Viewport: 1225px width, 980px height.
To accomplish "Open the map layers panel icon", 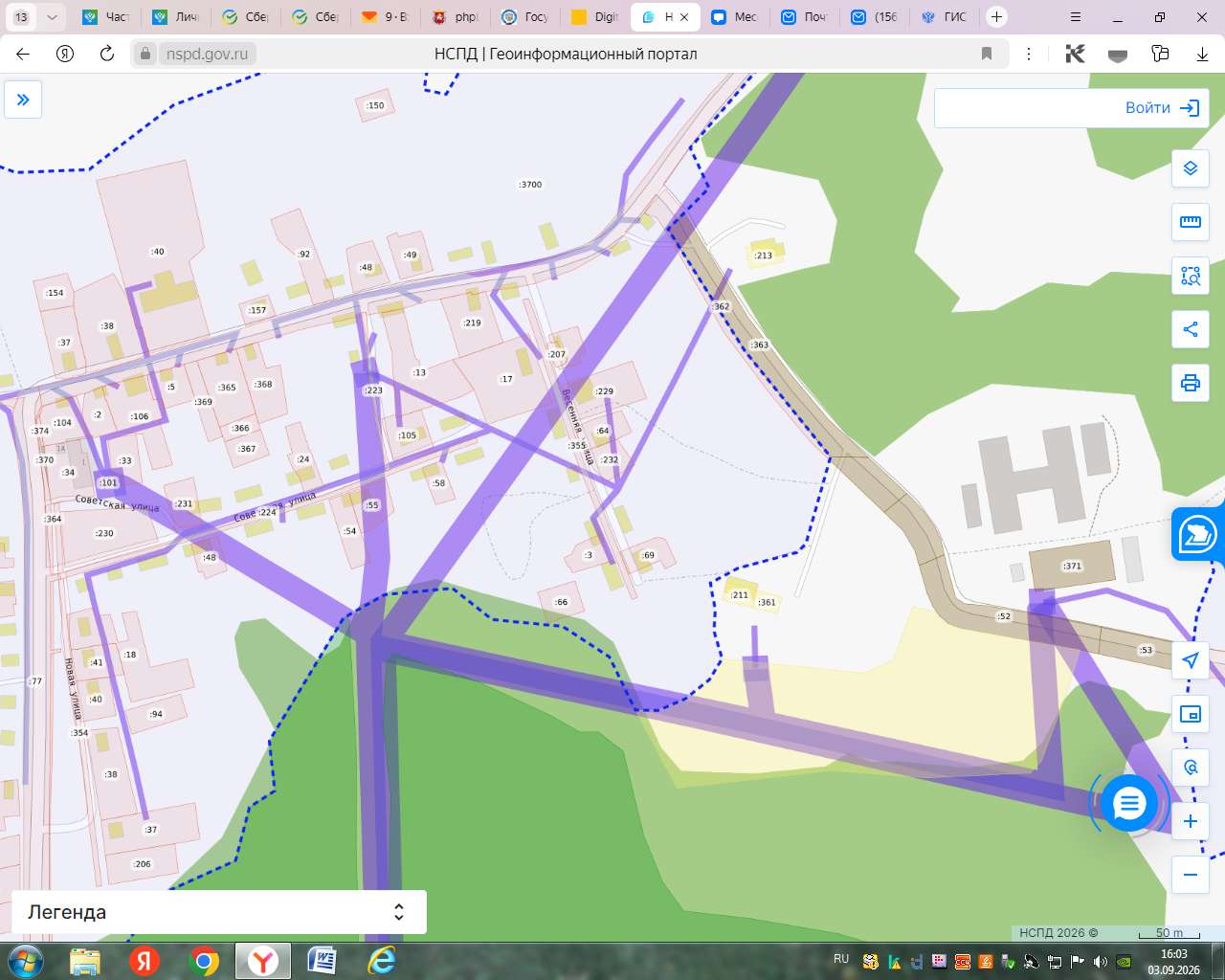I will point(1191,168).
